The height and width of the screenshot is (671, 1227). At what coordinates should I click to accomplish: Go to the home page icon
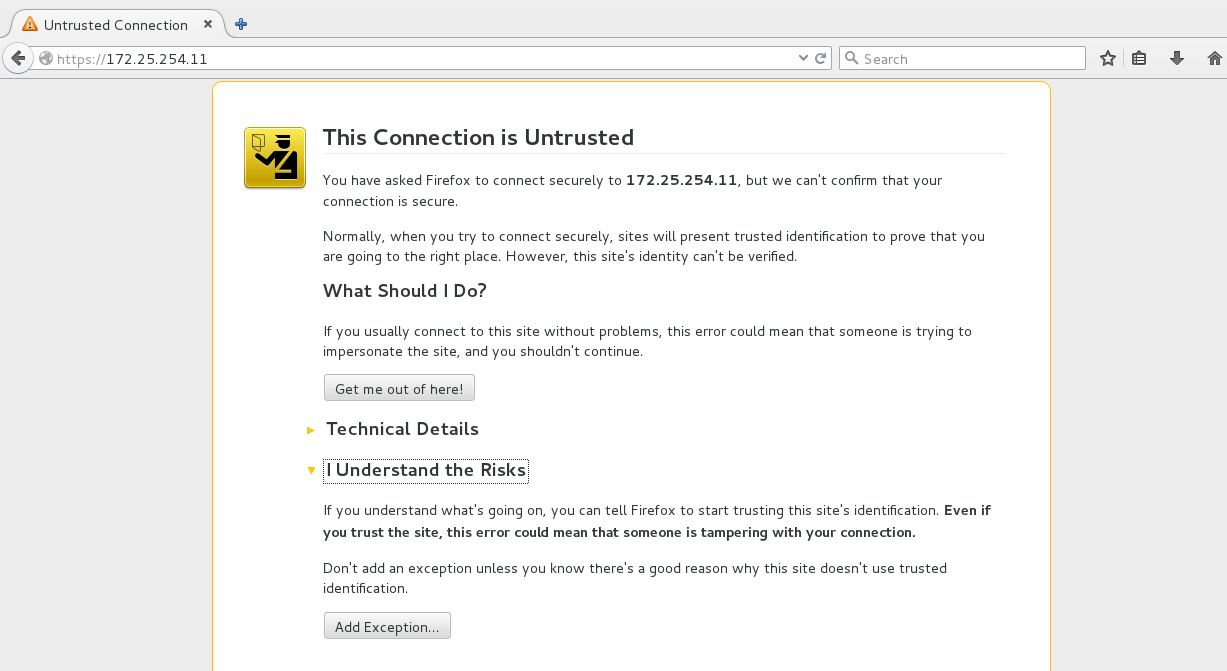coord(1215,58)
